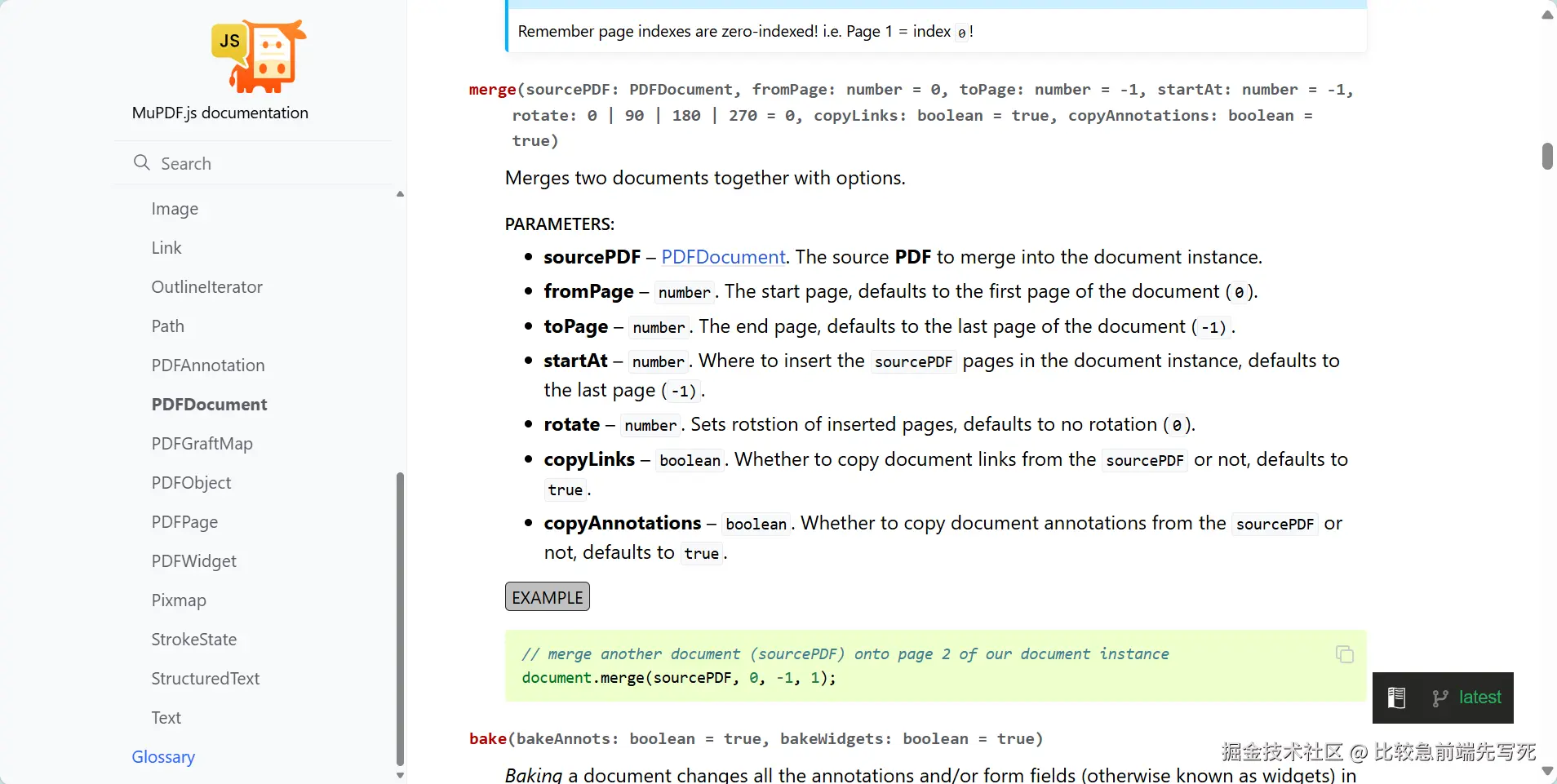Click the rotate parameter name
The width and height of the screenshot is (1557, 784).
point(572,424)
